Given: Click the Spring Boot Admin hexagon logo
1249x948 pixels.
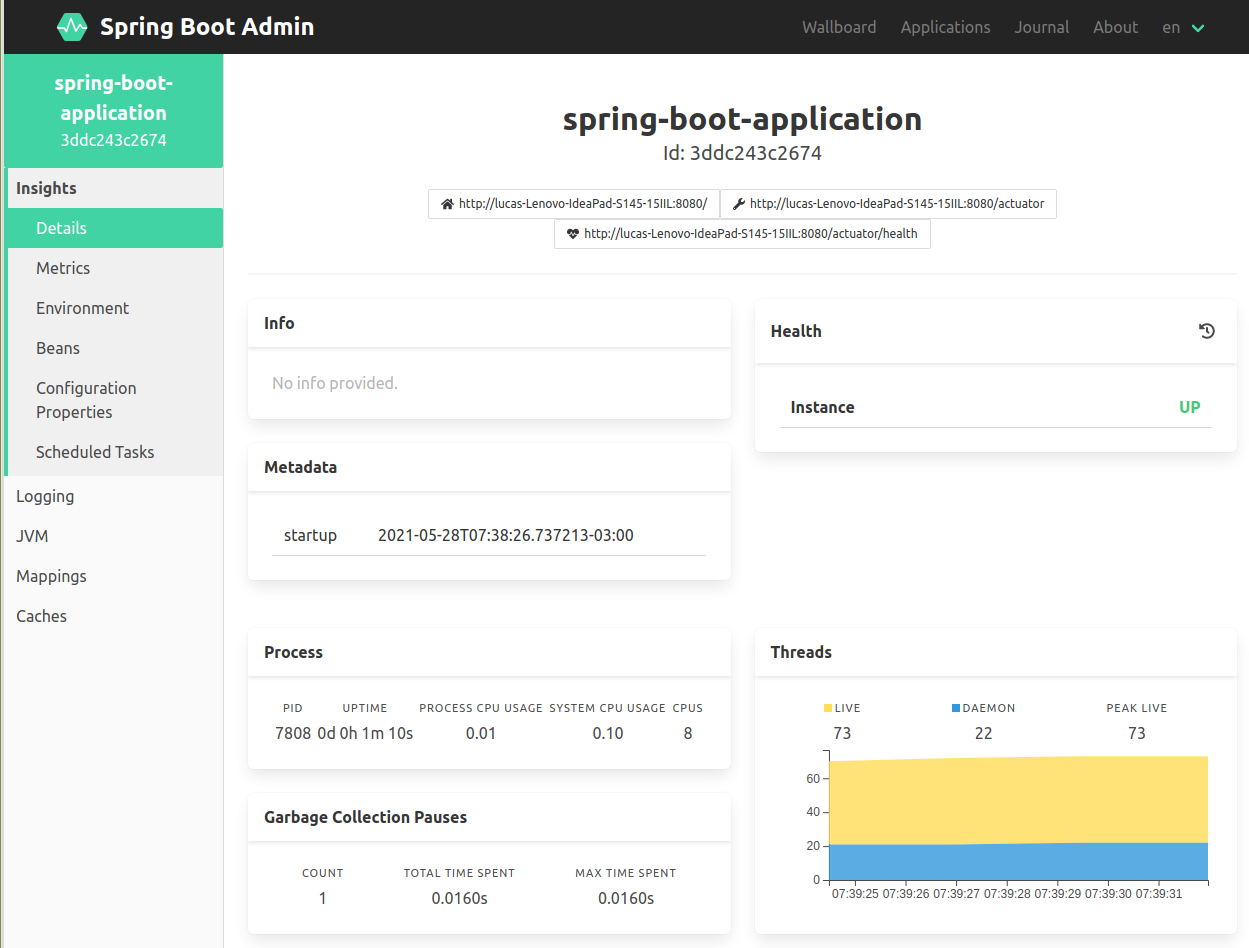Looking at the screenshot, I should coord(72,27).
